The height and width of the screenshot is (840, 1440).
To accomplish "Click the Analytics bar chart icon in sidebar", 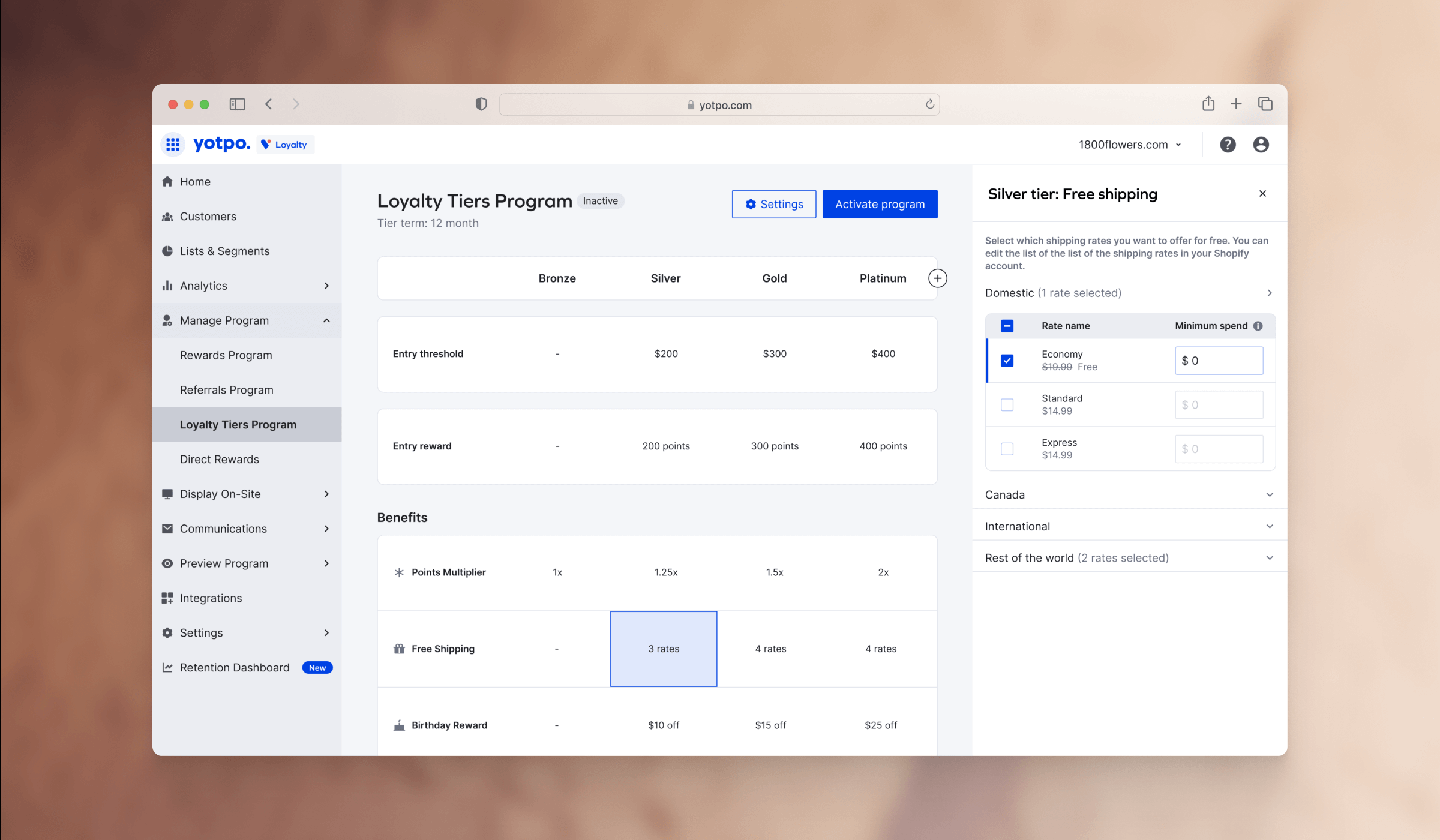I will [x=167, y=286].
